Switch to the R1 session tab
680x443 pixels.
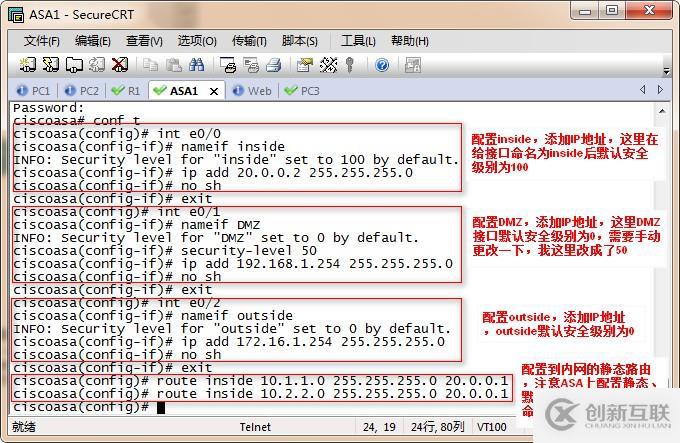click(x=126, y=91)
